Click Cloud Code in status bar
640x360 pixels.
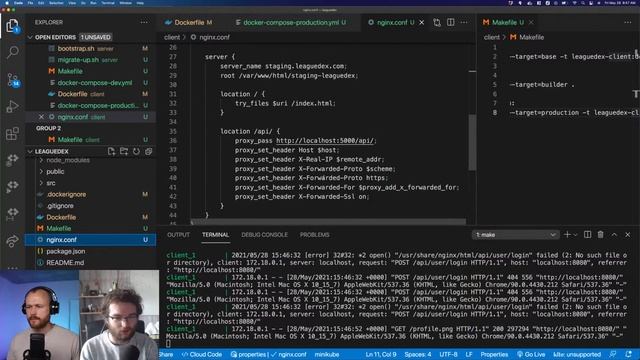coord(201,354)
